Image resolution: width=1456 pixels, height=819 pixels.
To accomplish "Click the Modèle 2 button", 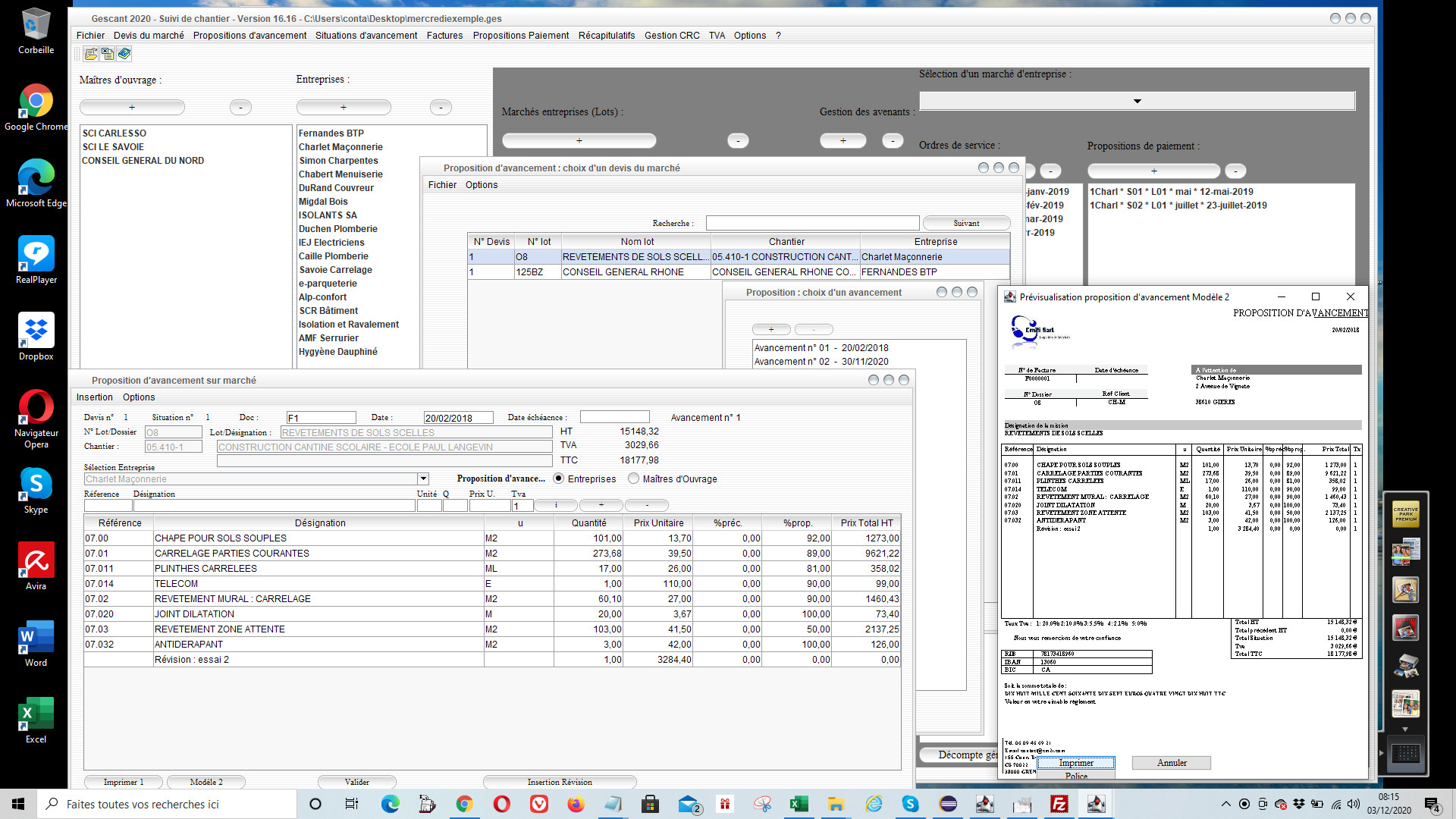I will click(x=206, y=782).
